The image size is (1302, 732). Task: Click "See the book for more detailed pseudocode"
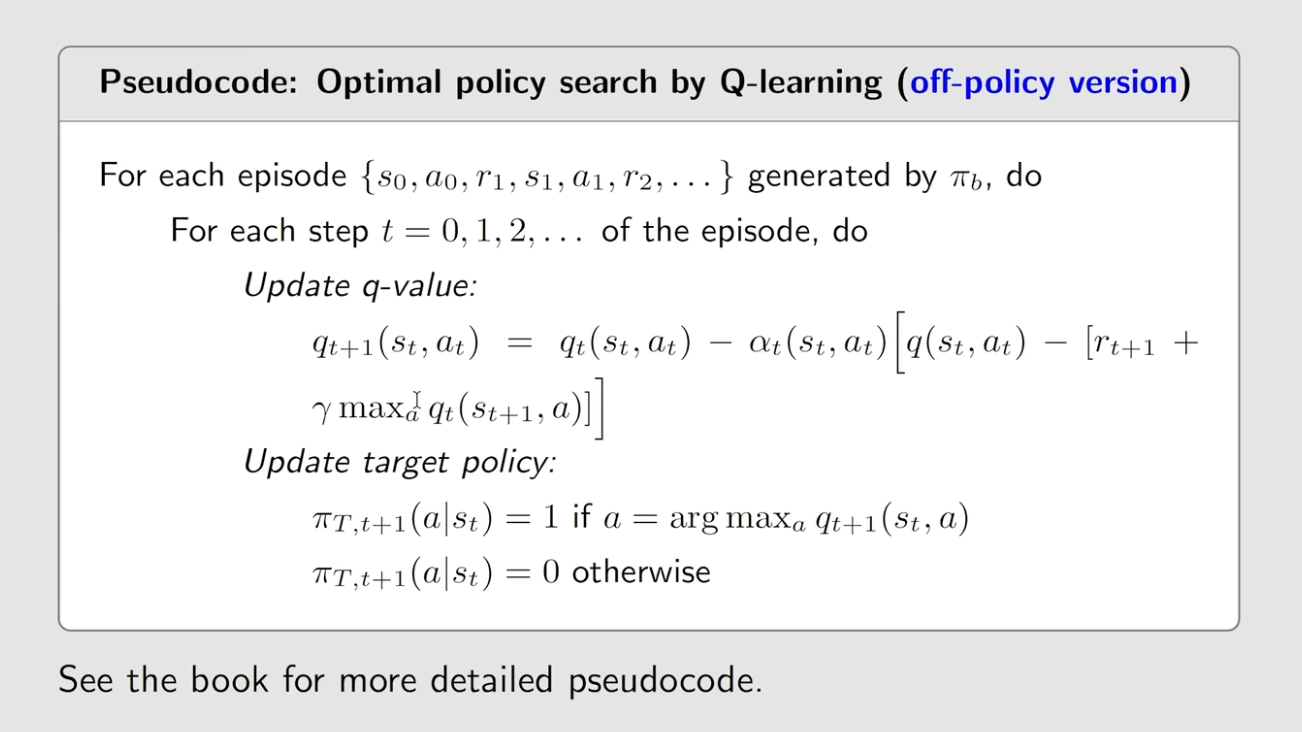(x=410, y=680)
